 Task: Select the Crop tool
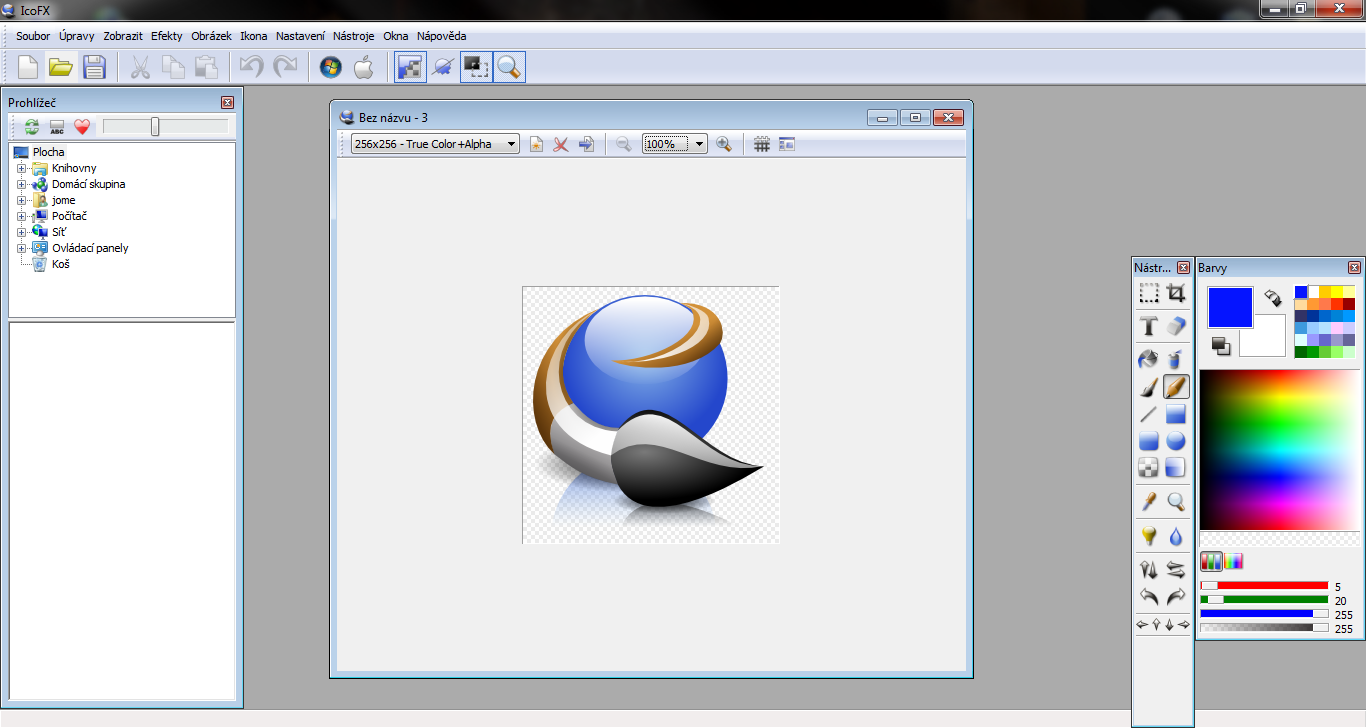point(1176,293)
